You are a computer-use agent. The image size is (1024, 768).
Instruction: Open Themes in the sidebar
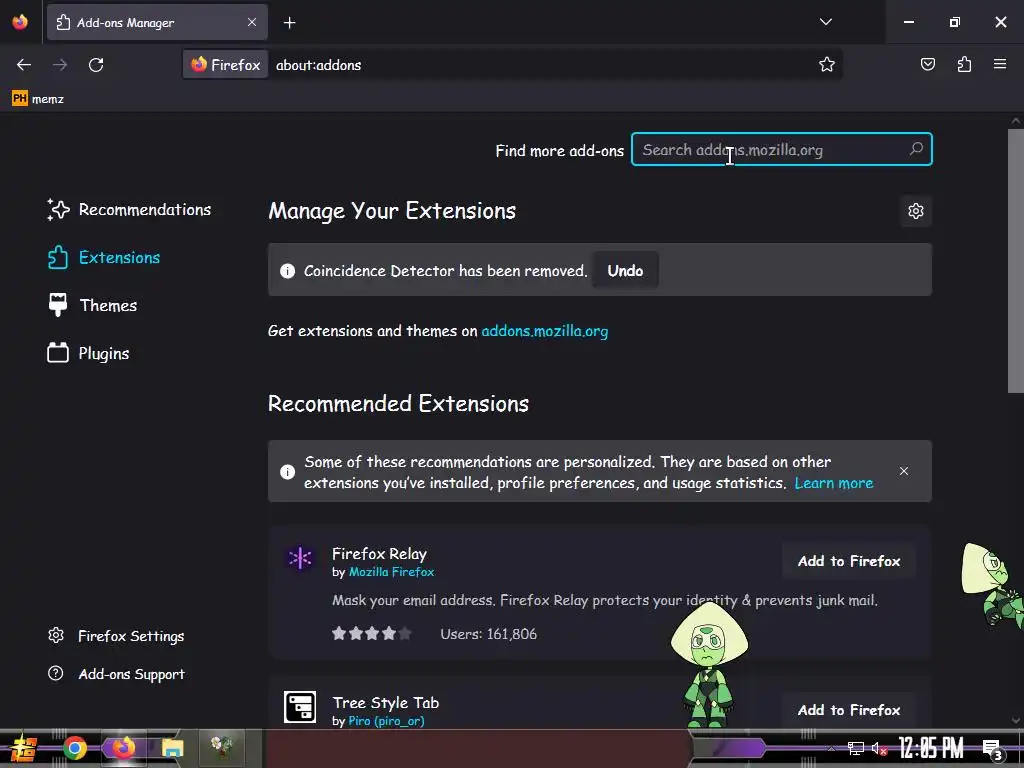[92, 305]
